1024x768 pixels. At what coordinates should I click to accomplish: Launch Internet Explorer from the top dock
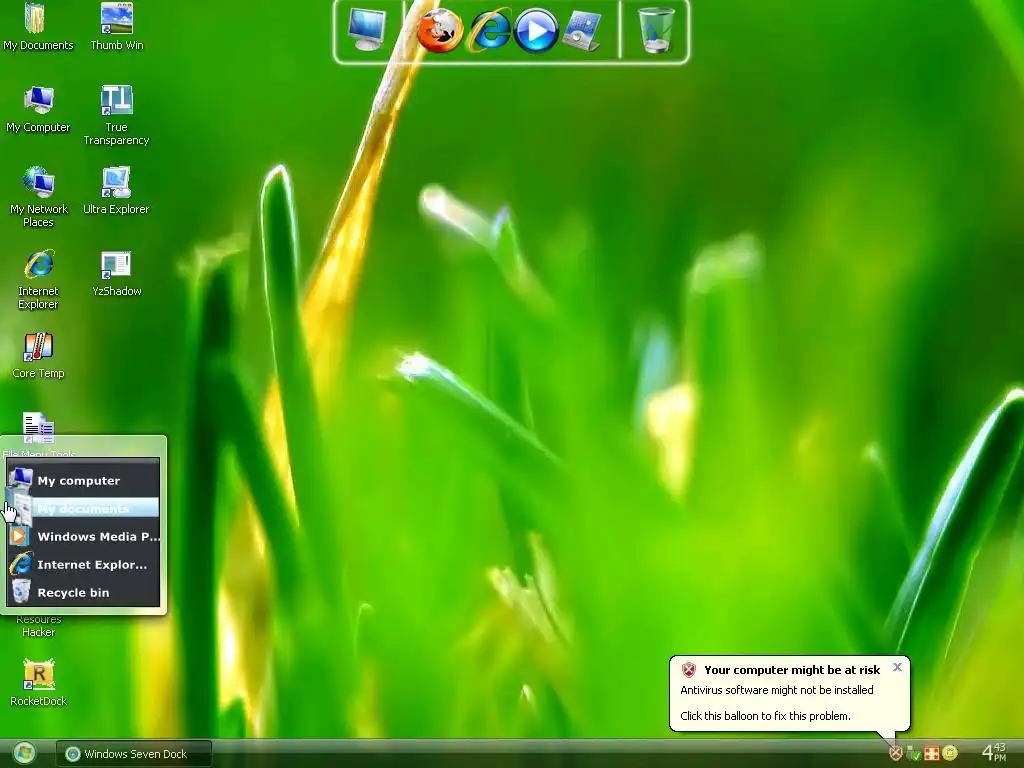pyautogui.click(x=490, y=30)
